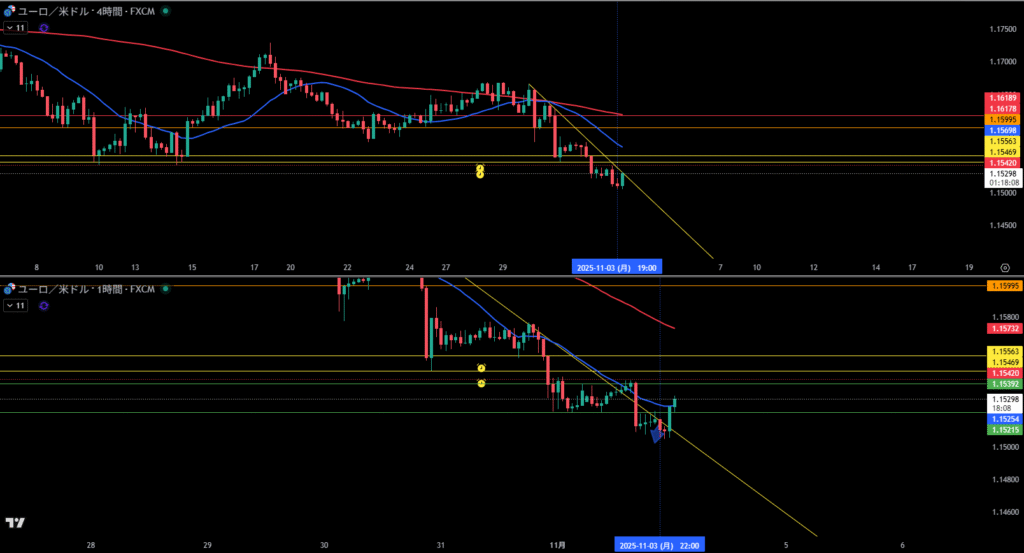Image resolution: width=1024 pixels, height=553 pixels.
Task: Select the orange 1.15995 price label in upper chart
Action: 1002,119
